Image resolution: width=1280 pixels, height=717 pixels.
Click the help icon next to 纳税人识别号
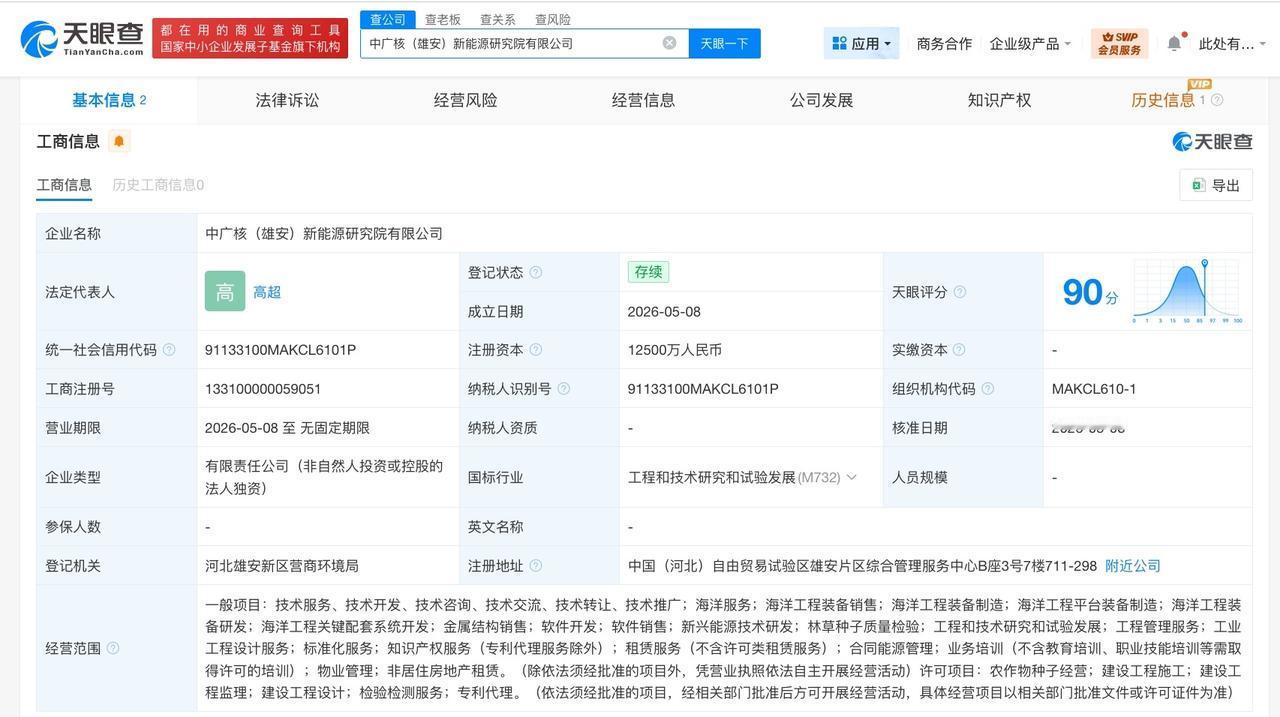pos(564,389)
